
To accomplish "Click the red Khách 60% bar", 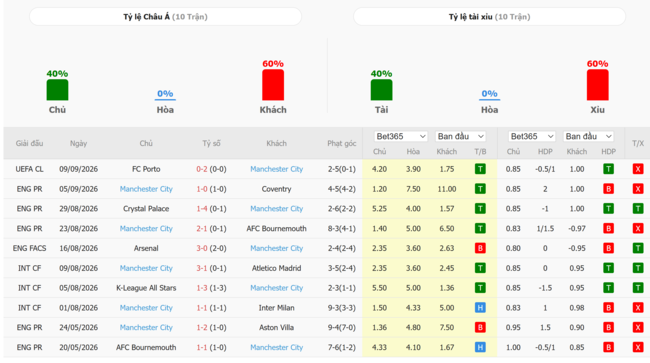I will (273, 85).
